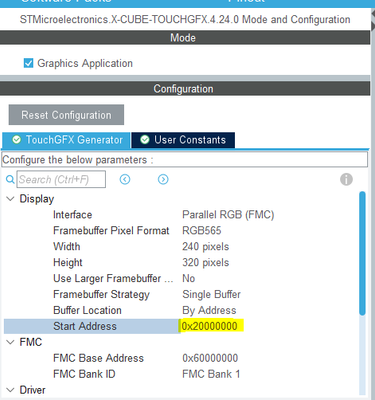
Task: Select the Use Larger Framebuffer row
Action: pos(181,279)
